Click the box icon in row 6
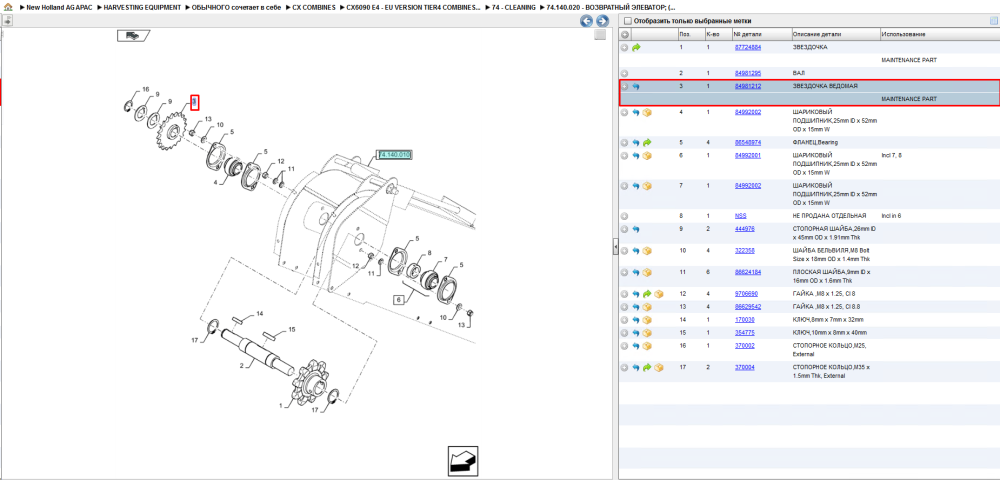The height and width of the screenshot is (480, 1000). click(x=647, y=156)
